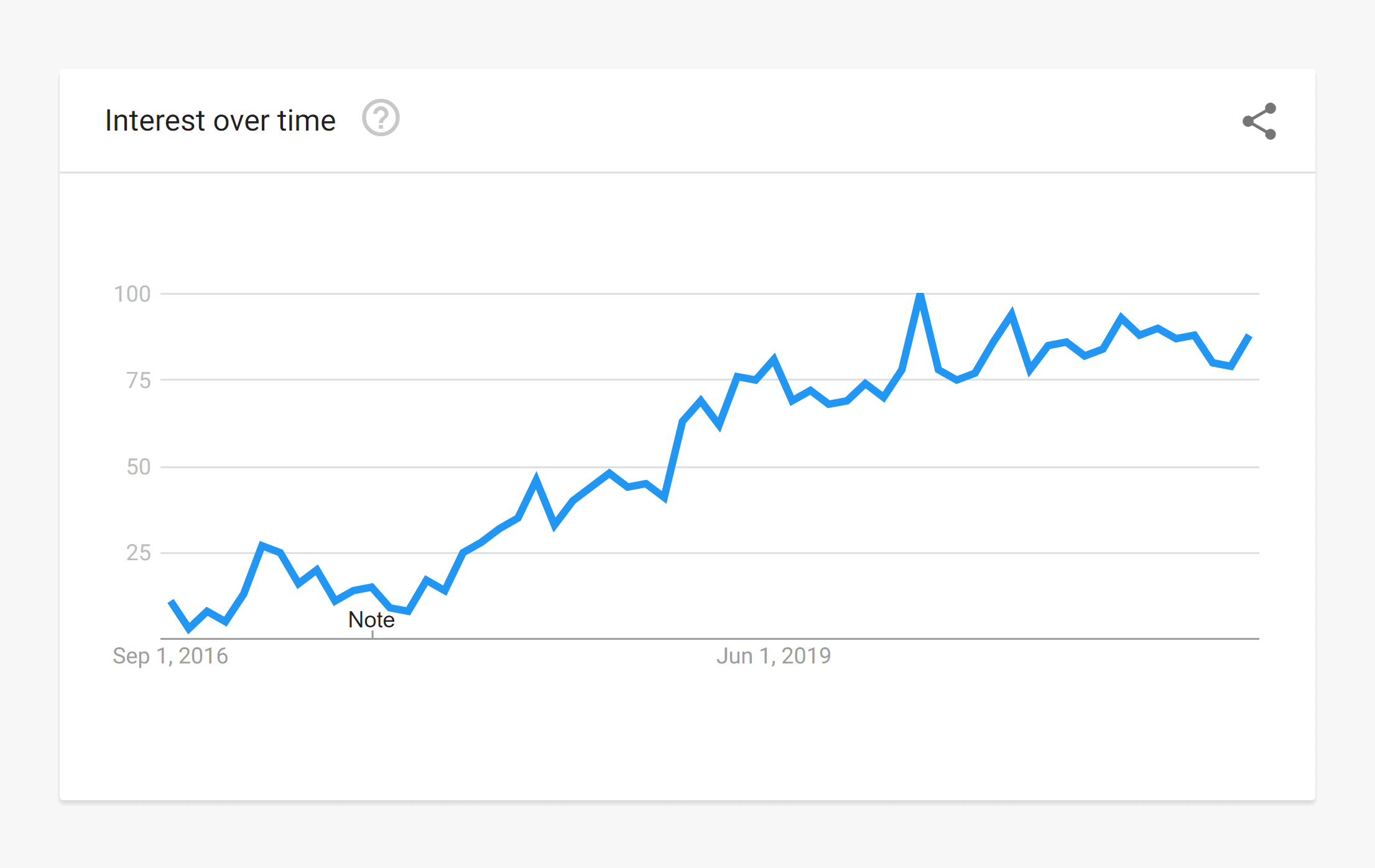
Task: Click the 100 horizontal gridline
Action: pos(710,293)
